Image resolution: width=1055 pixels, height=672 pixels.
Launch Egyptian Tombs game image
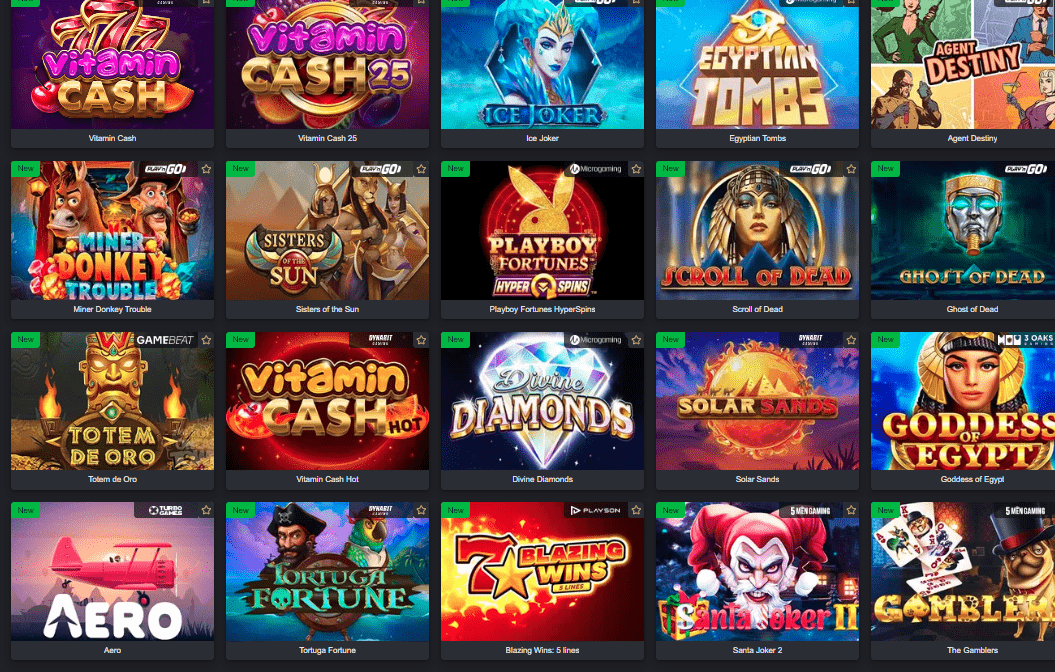click(x=757, y=64)
